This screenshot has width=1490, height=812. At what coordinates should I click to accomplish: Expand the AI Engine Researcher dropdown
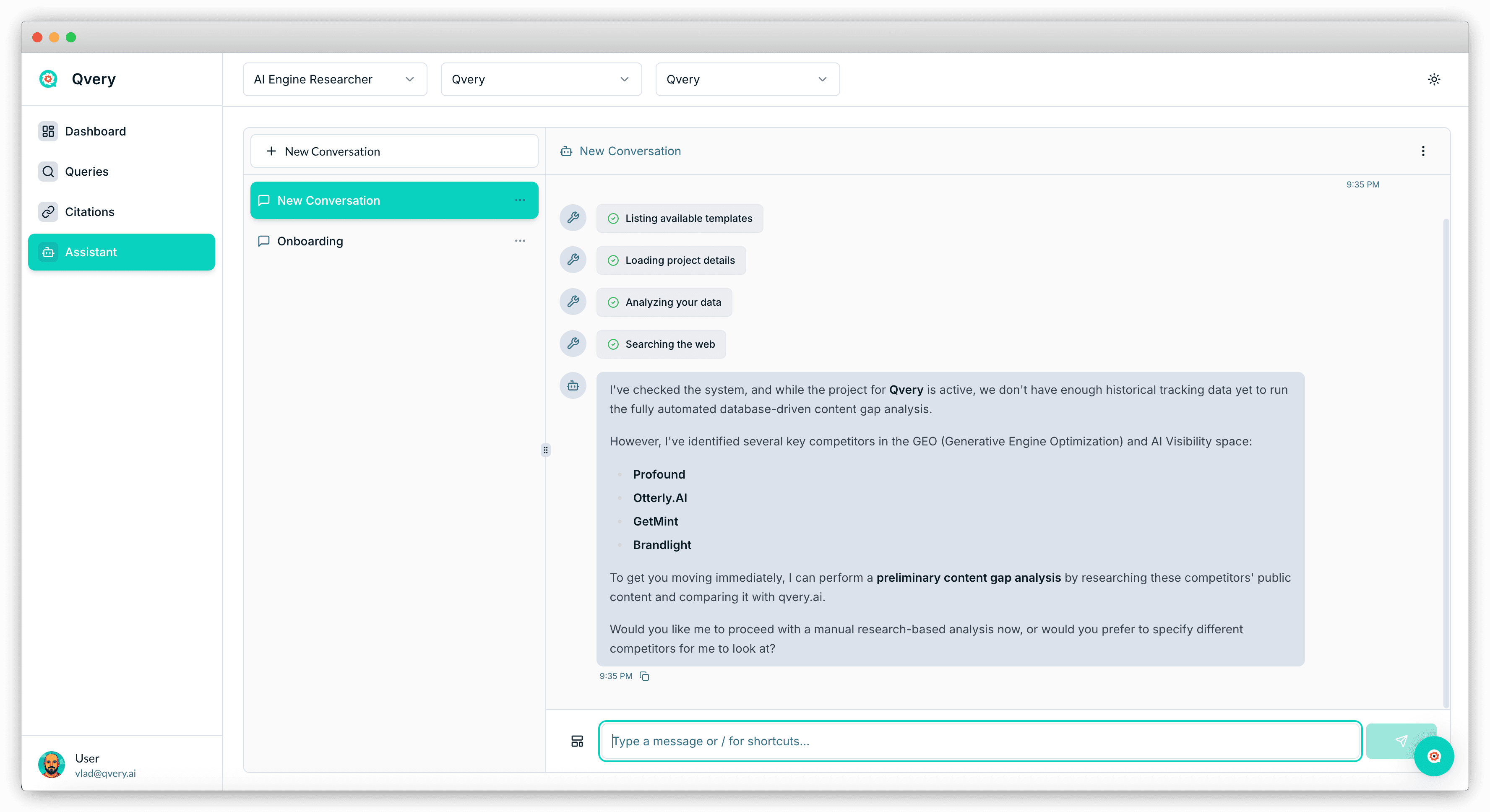(x=334, y=79)
